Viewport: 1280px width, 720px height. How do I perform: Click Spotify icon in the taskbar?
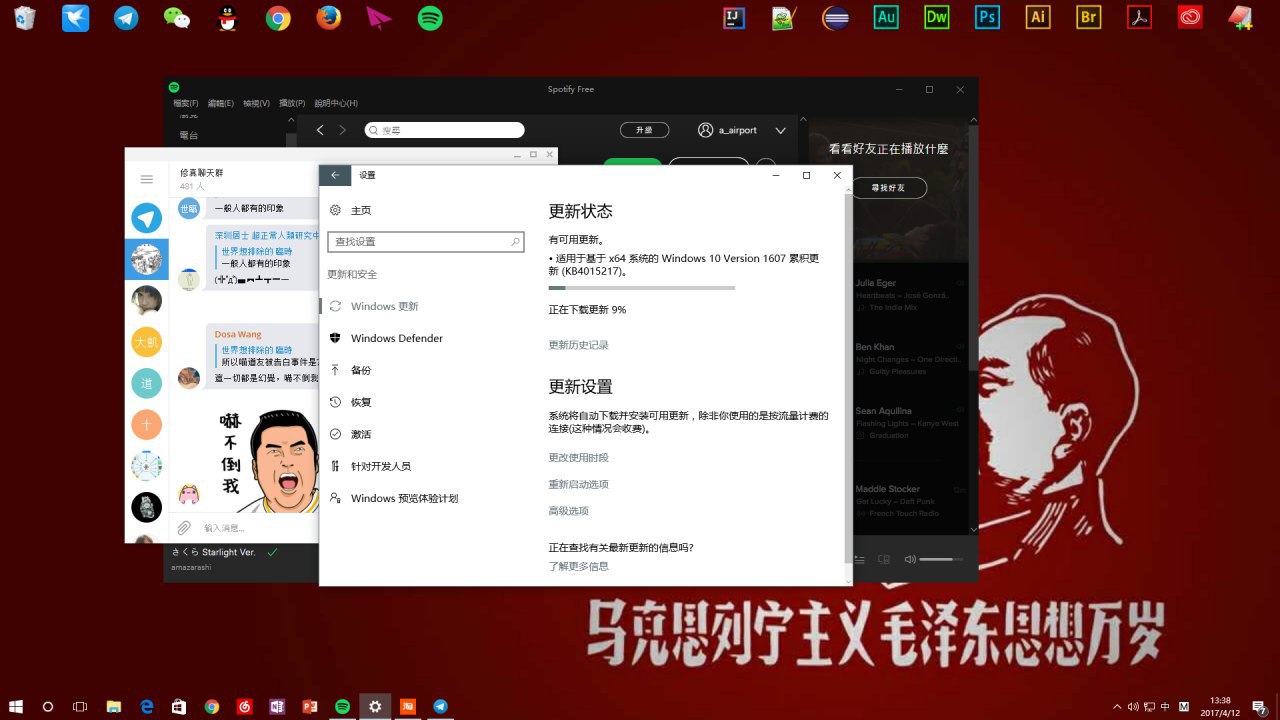(342, 706)
